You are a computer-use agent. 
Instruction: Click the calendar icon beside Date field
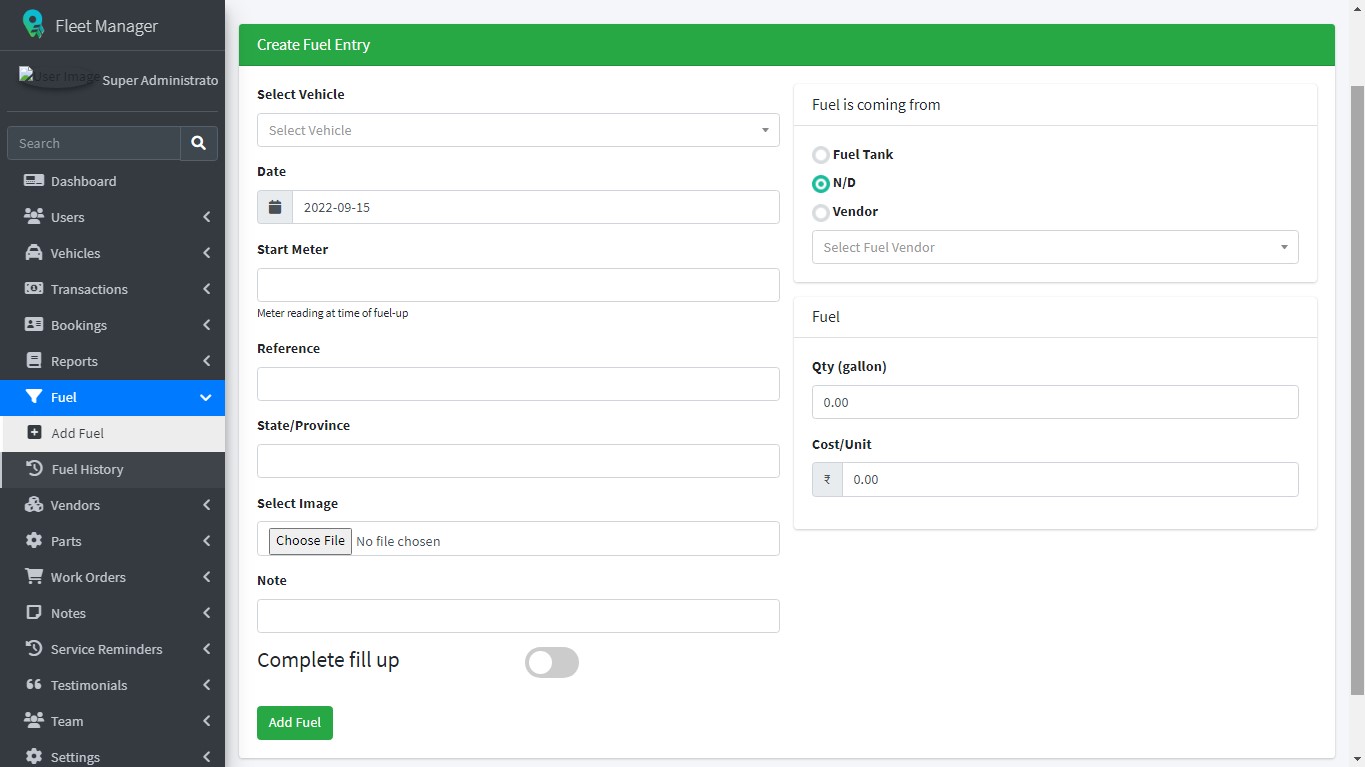[x=275, y=207]
